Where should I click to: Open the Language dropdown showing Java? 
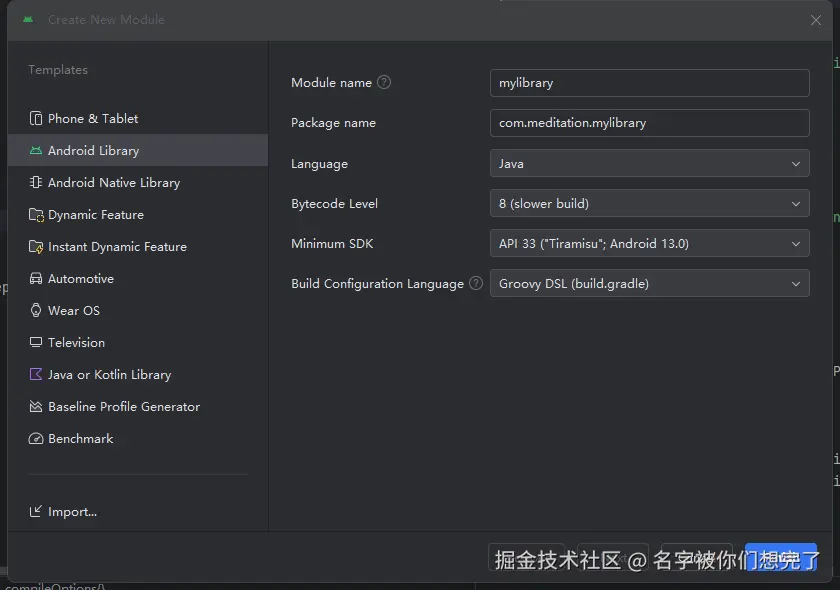[x=649, y=163]
